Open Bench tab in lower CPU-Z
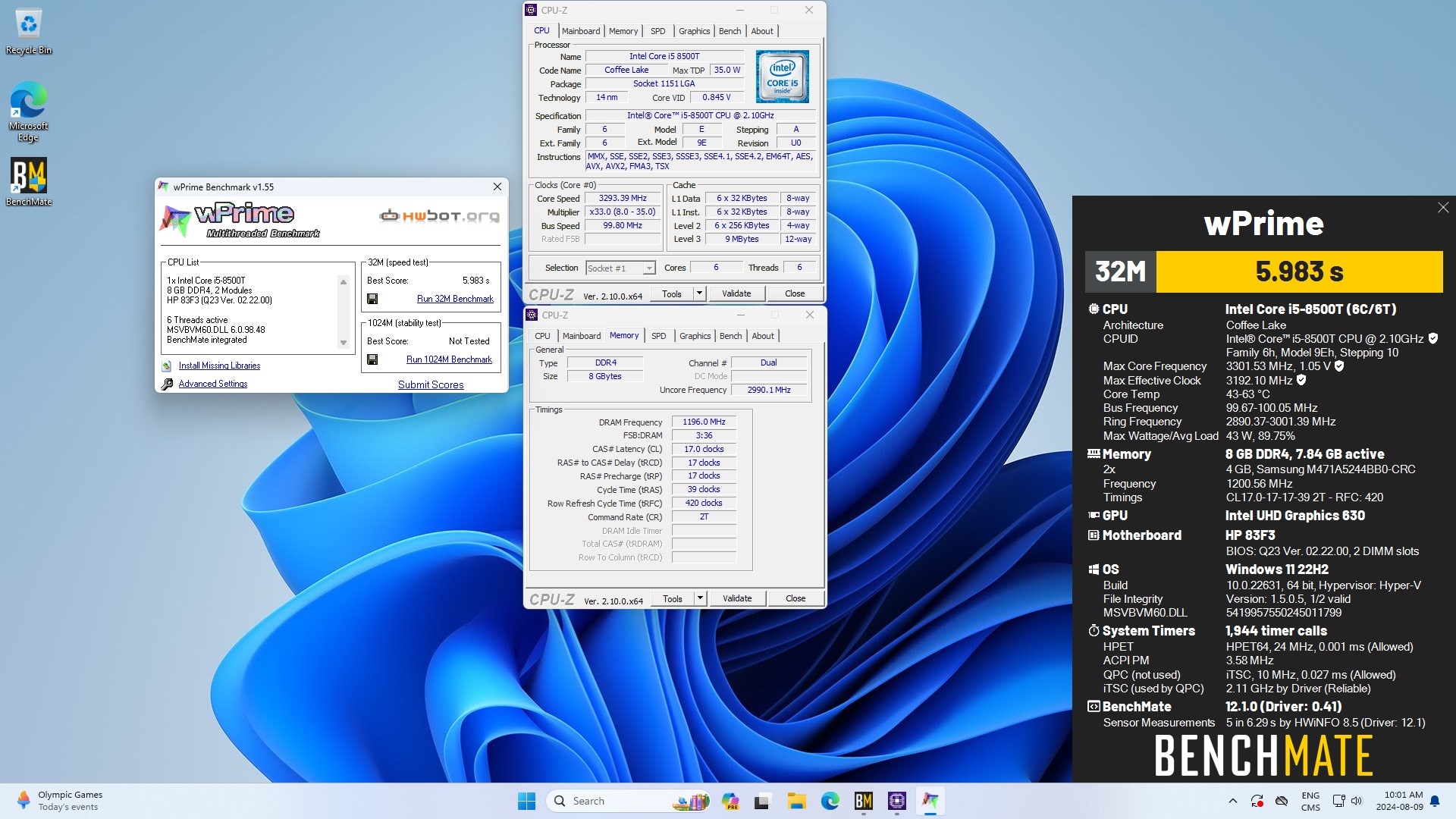This screenshot has width=1456, height=819. click(x=730, y=336)
